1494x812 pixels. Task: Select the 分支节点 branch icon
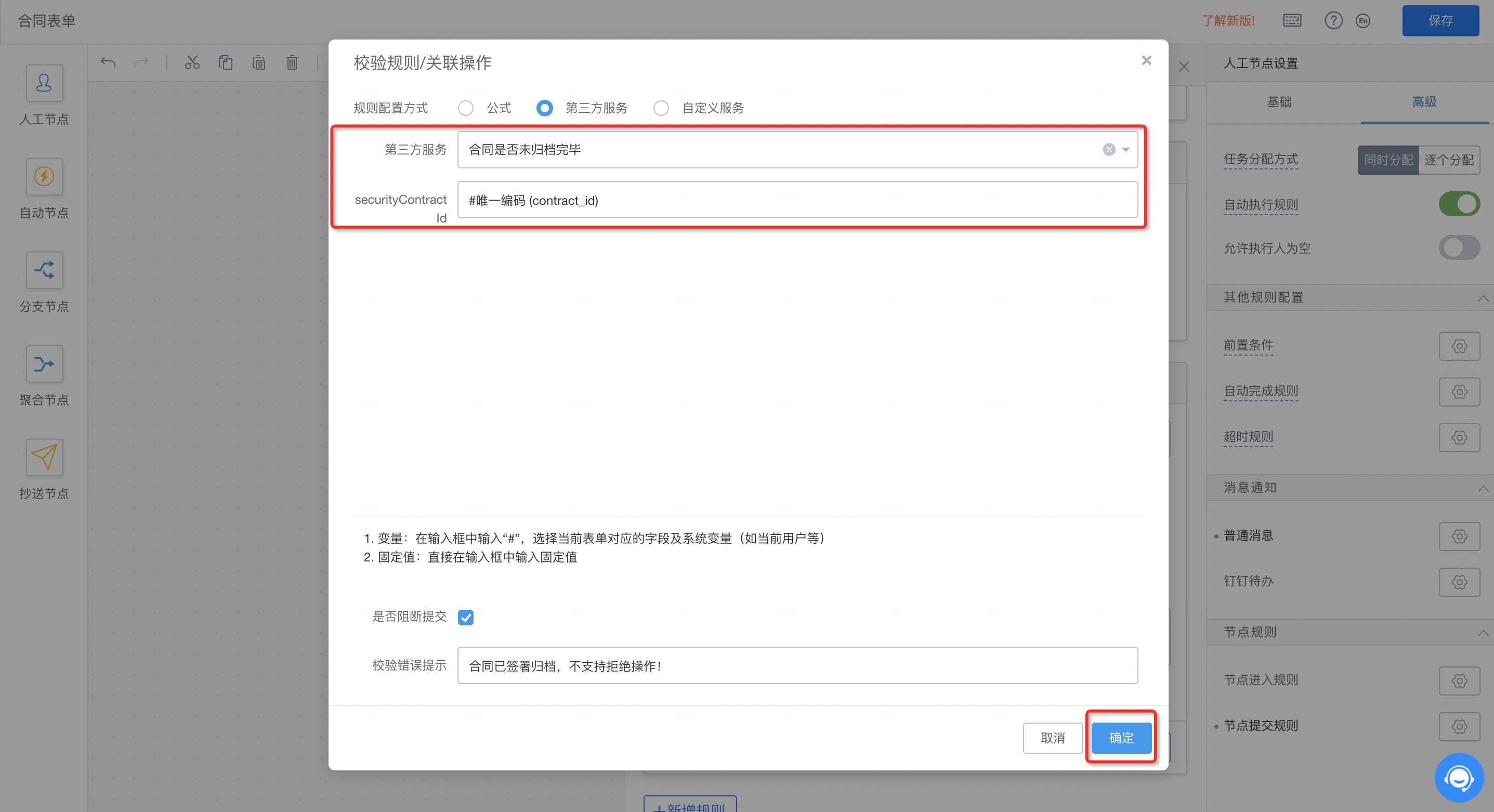click(44, 270)
